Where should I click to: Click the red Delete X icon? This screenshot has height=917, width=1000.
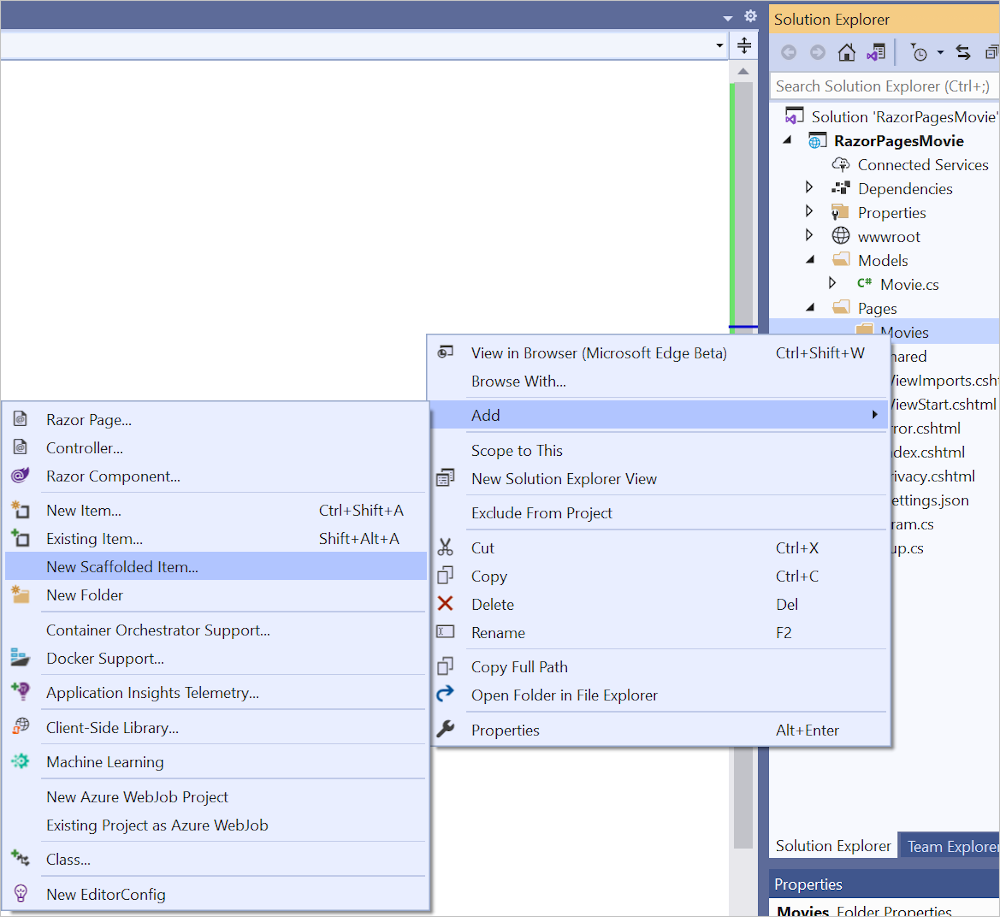tap(446, 604)
